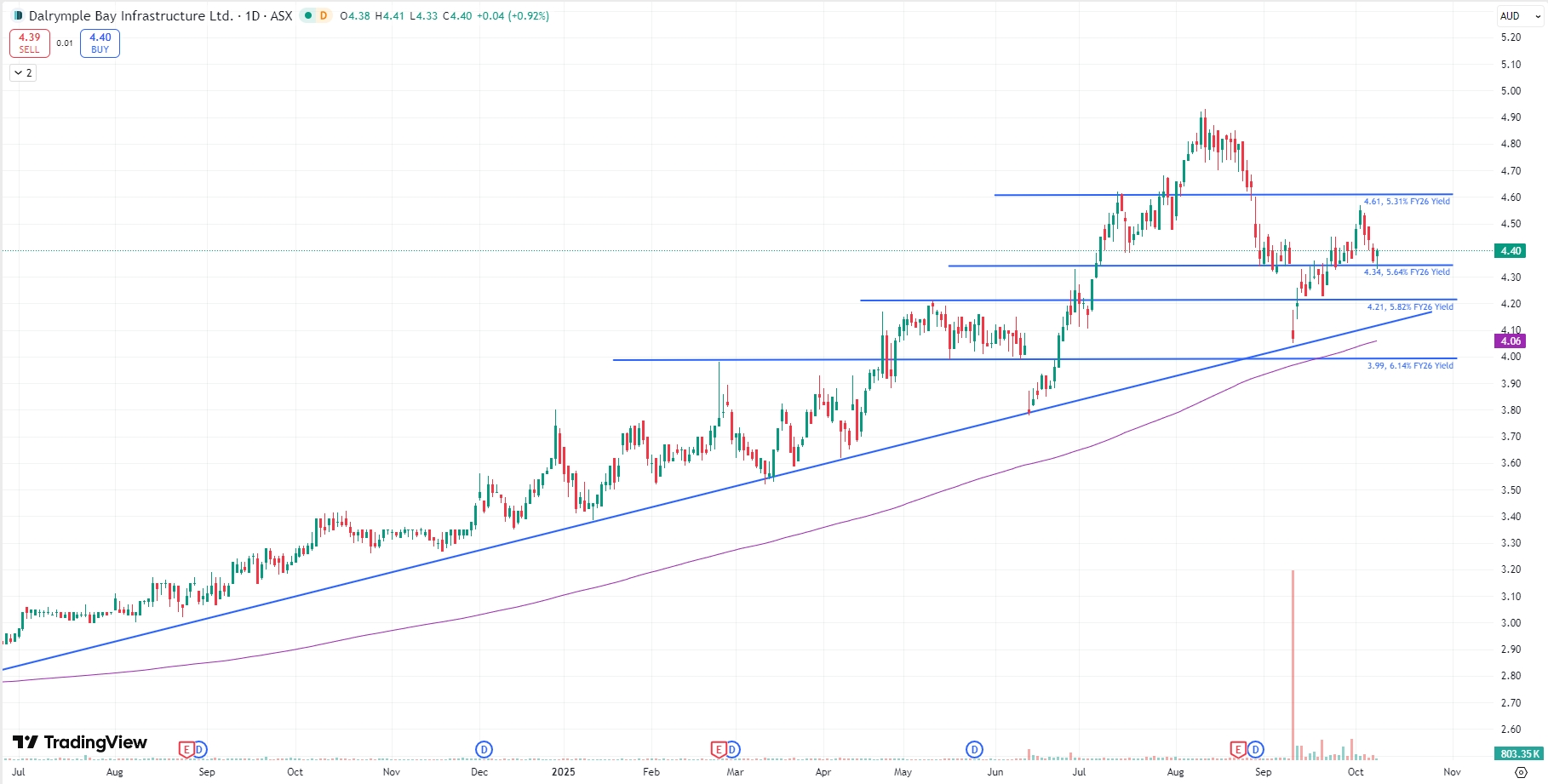Viewport: 1548px width, 784px height.
Task: Click earnings E marker before September 2024
Action: [x=186, y=749]
